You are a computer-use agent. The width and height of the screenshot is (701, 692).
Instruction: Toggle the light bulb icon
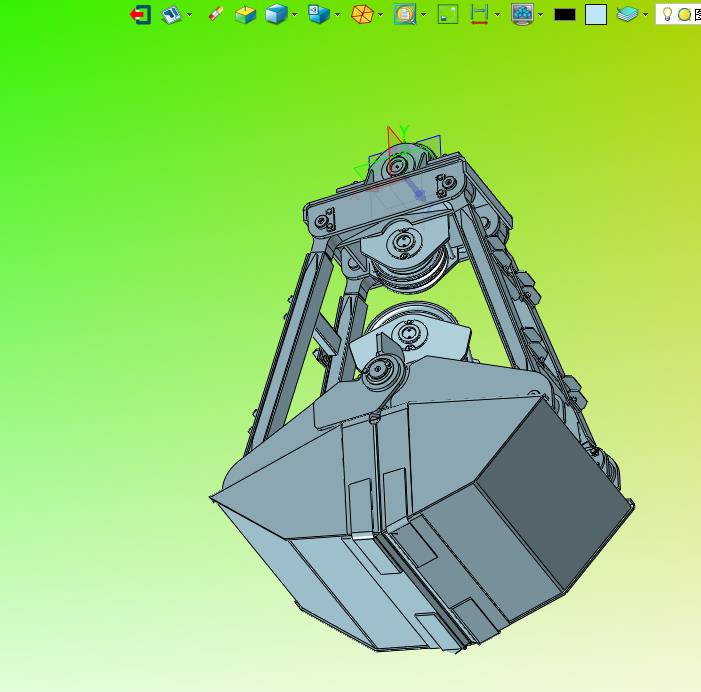pos(667,14)
